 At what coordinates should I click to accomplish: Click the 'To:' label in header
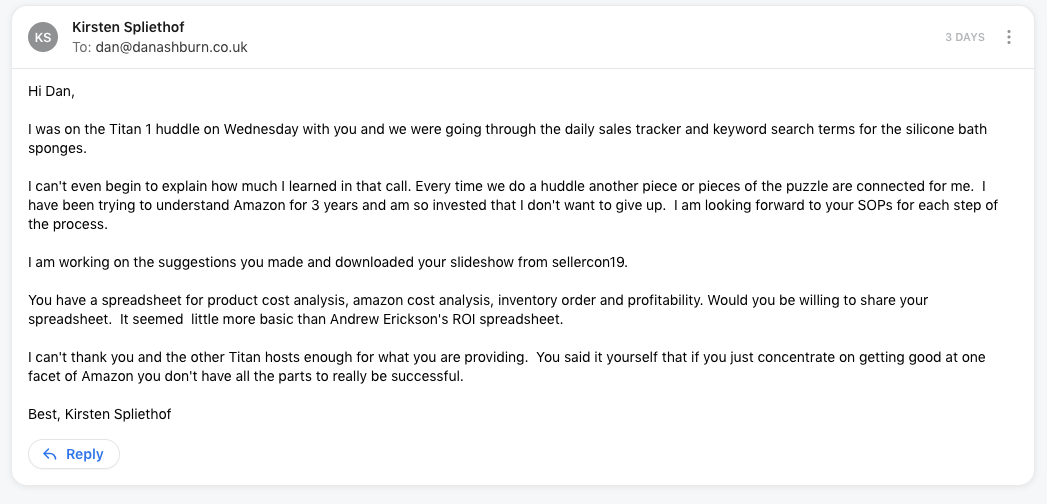tap(82, 47)
